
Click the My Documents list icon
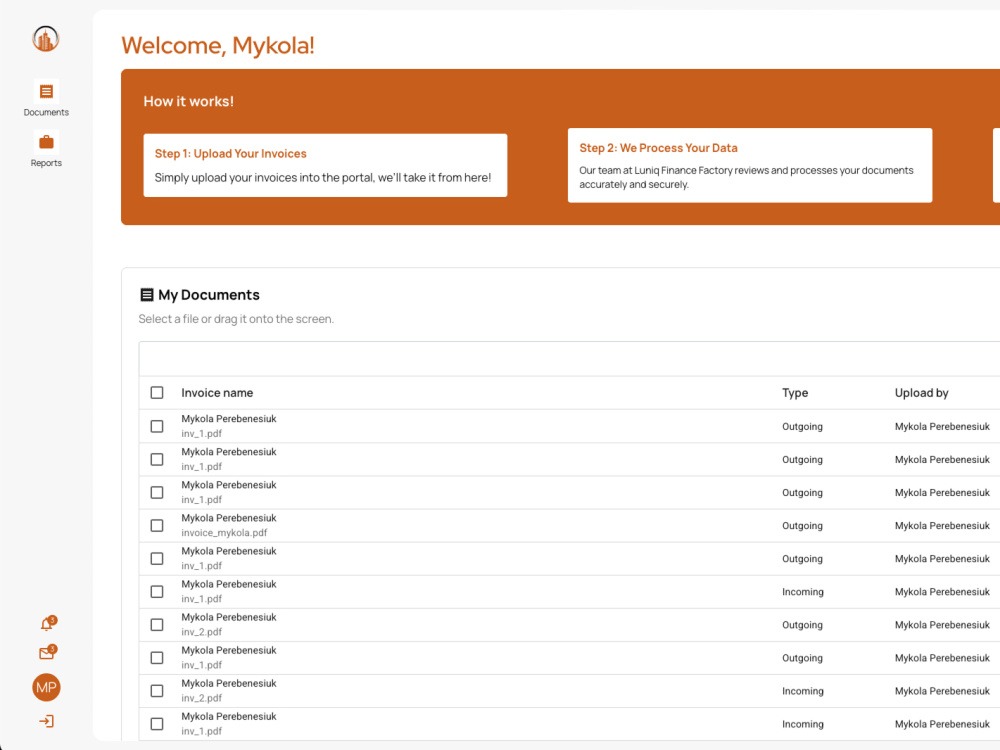[x=147, y=295]
